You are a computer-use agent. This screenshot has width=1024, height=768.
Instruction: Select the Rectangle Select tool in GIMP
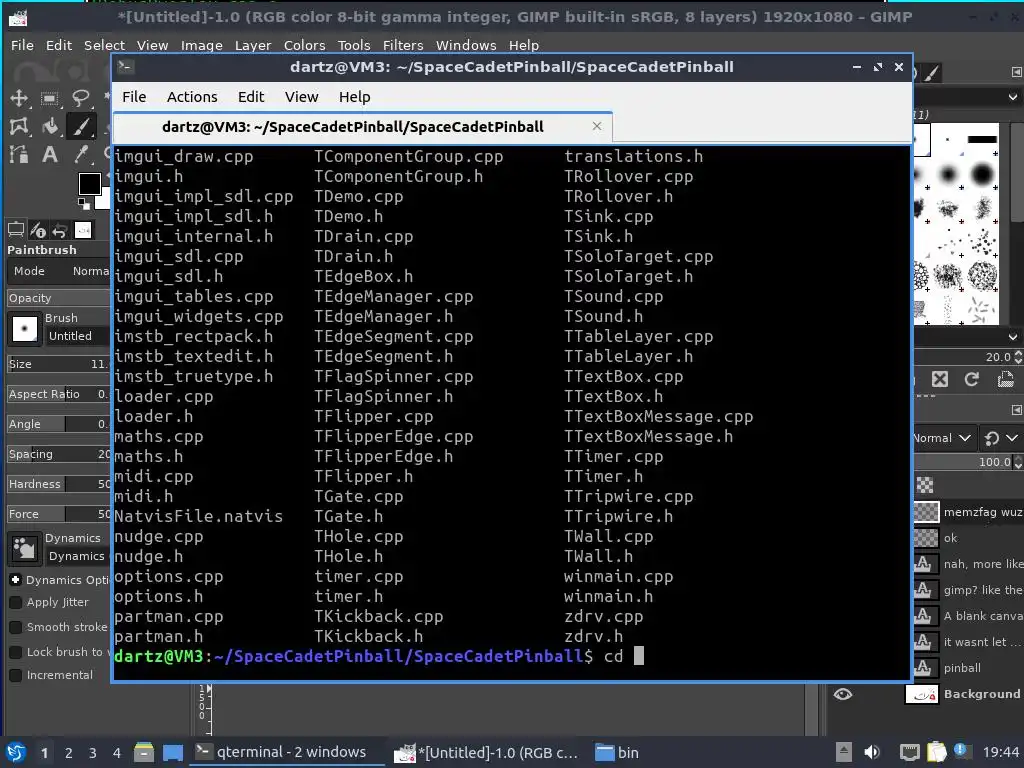pos(50,99)
